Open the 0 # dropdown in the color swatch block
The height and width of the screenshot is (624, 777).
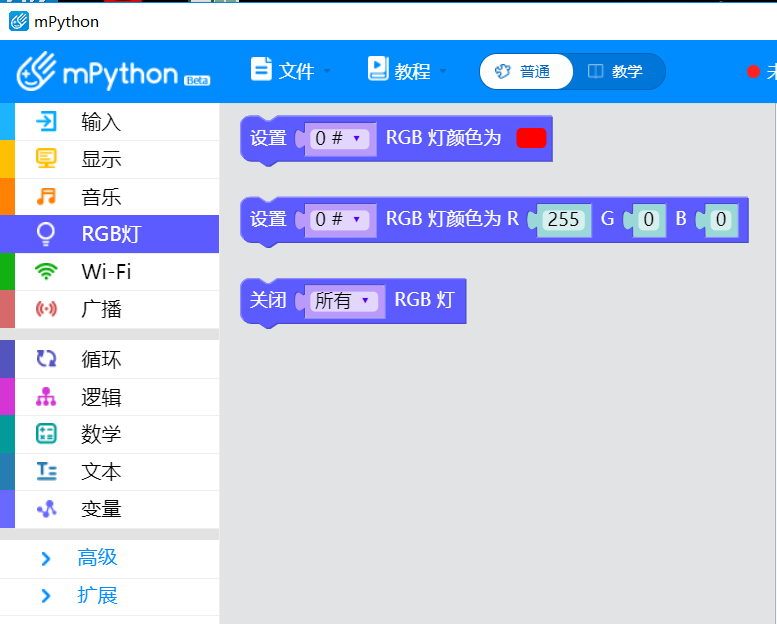(x=340, y=139)
